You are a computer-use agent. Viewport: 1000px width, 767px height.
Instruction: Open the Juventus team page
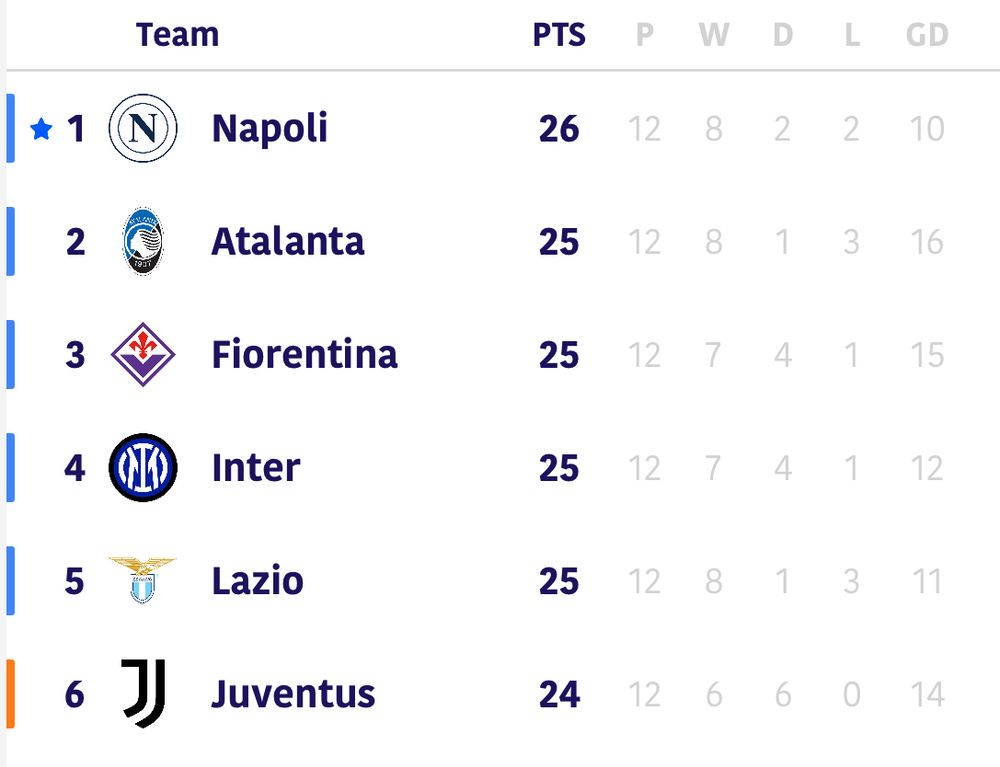pos(293,694)
